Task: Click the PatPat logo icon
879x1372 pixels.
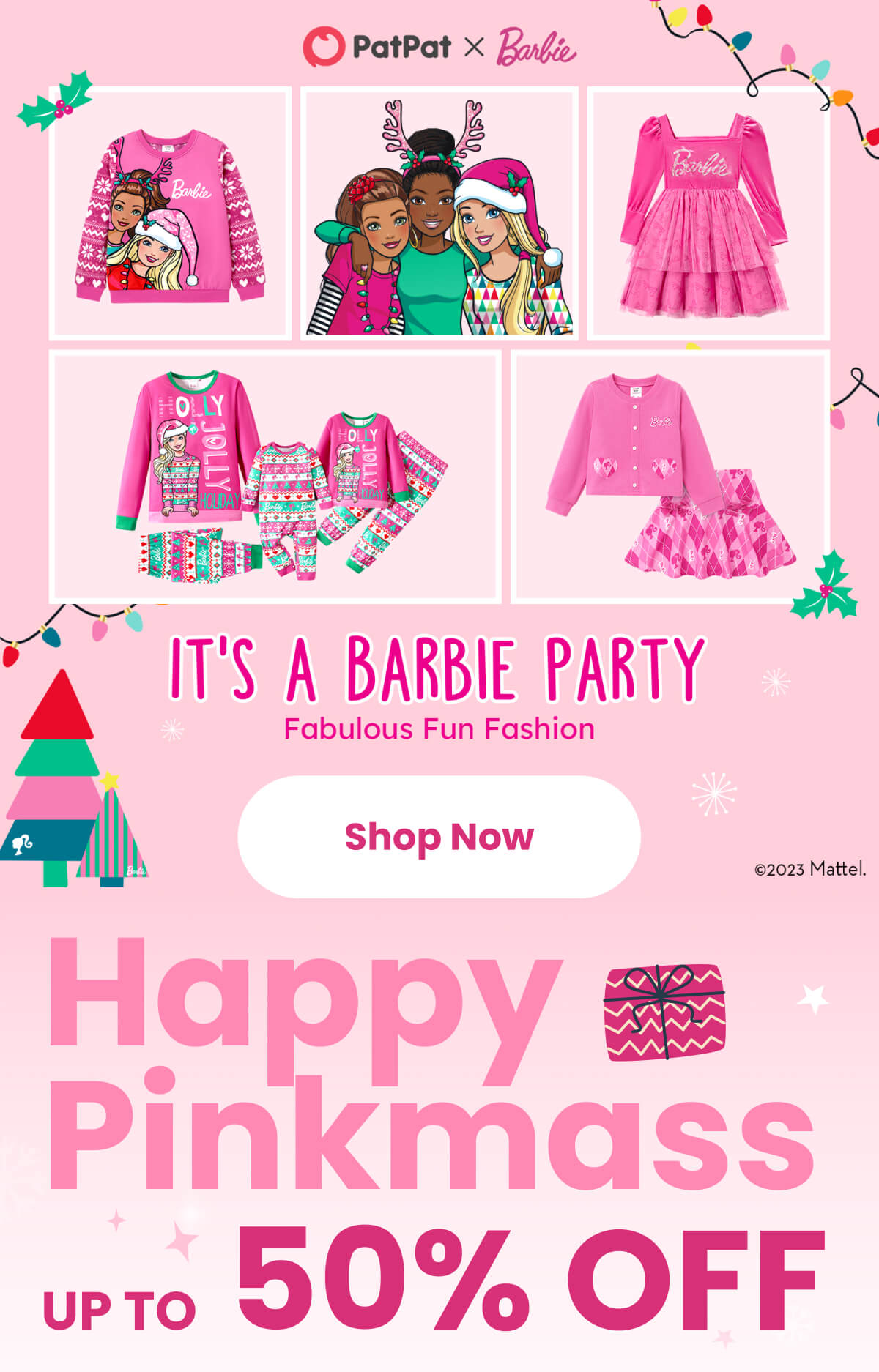Action: pyautogui.click(x=323, y=47)
